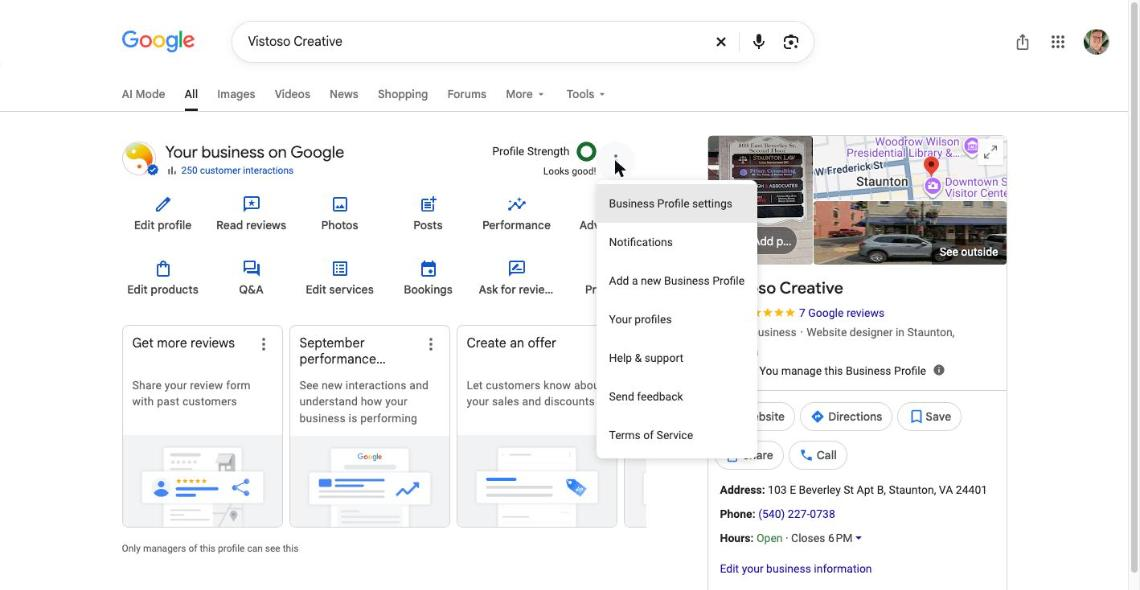Open Edit products shopping bag icon
Image resolution: width=1140 pixels, height=590 pixels.
tap(163, 268)
